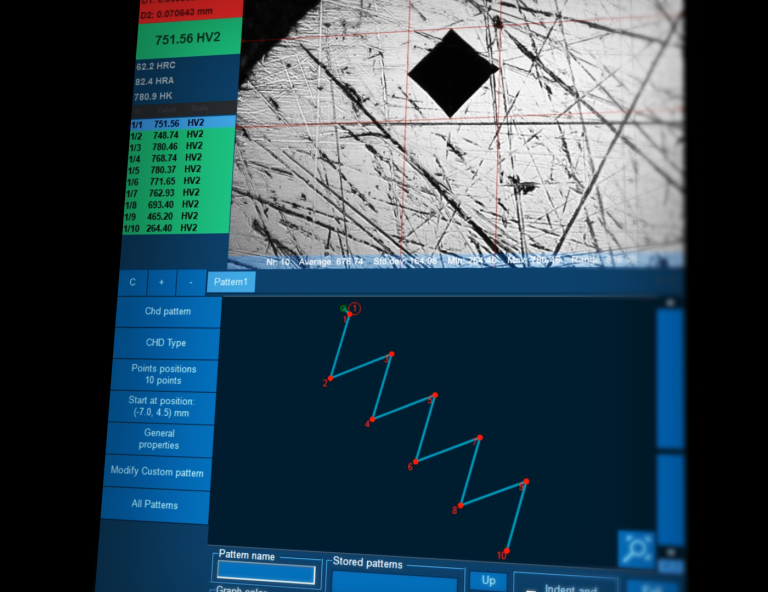Image resolution: width=768 pixels, height=592 pixels.
Task: Click pattern point 7 in the graph
Action: click(x=480, y=437)
